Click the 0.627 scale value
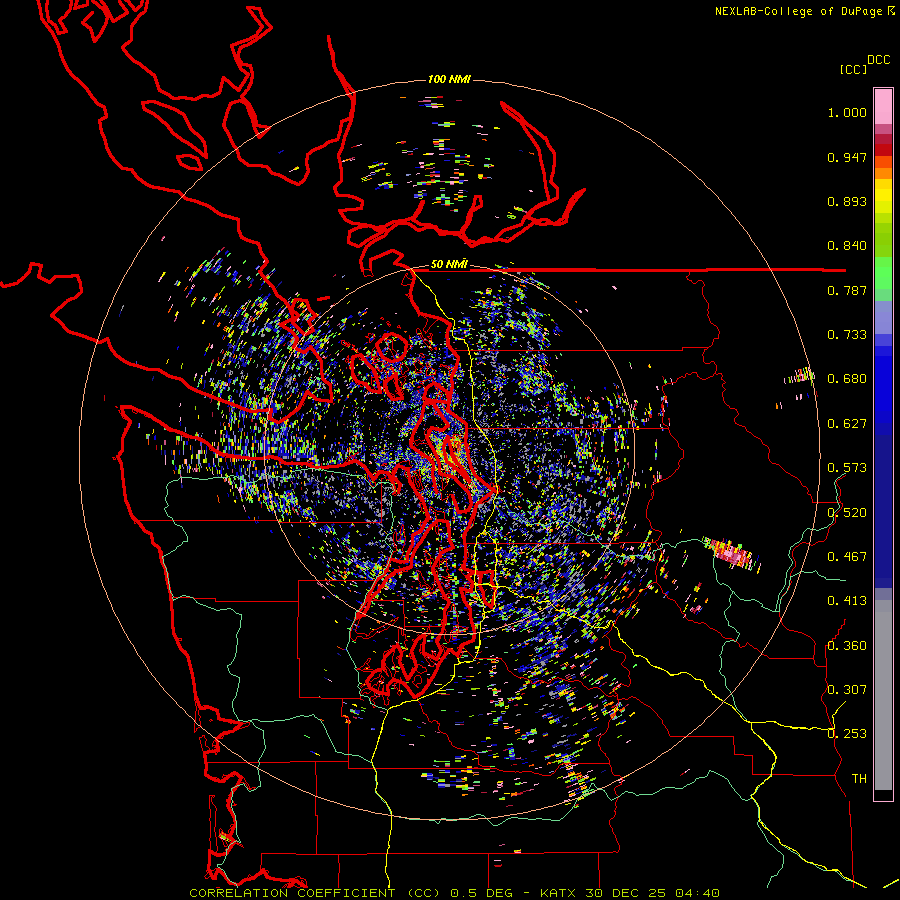900x900 pixels. 847,424
